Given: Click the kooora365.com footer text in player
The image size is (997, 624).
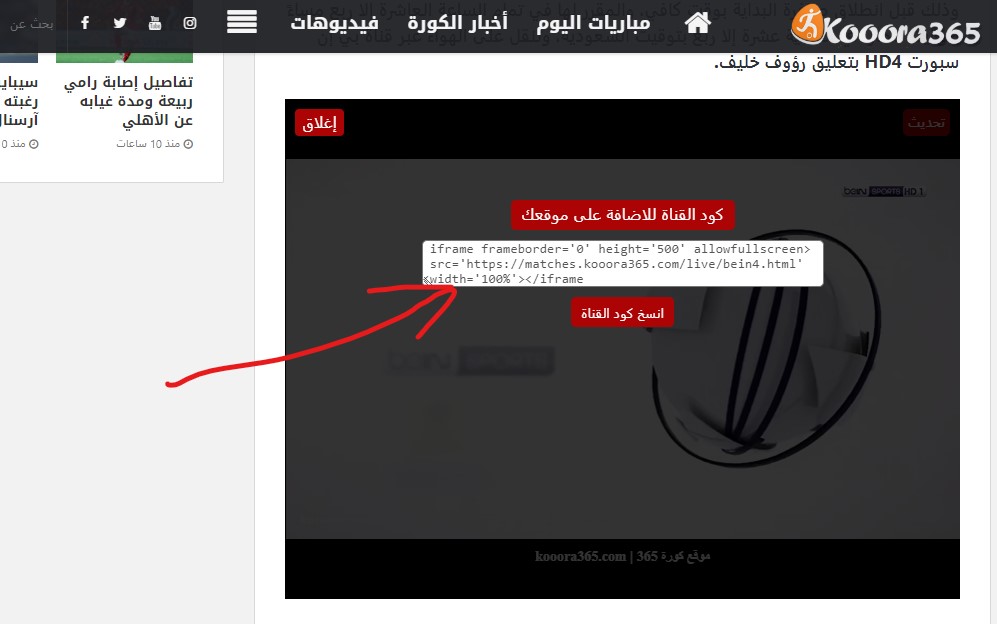Looking at the screenshot, I should (x=622, y=557).
